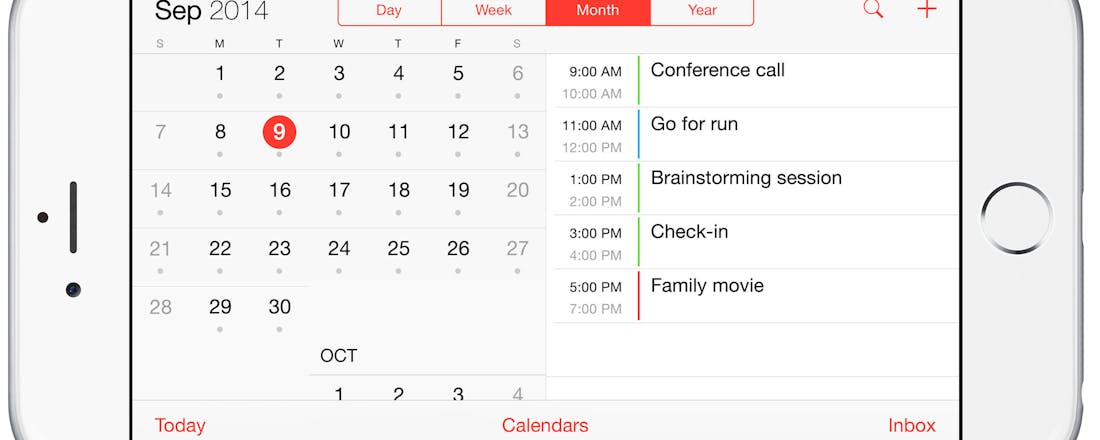1100x440 pixels.
Task: Switch to Day view tab
Action: click(x=389, y=10)
